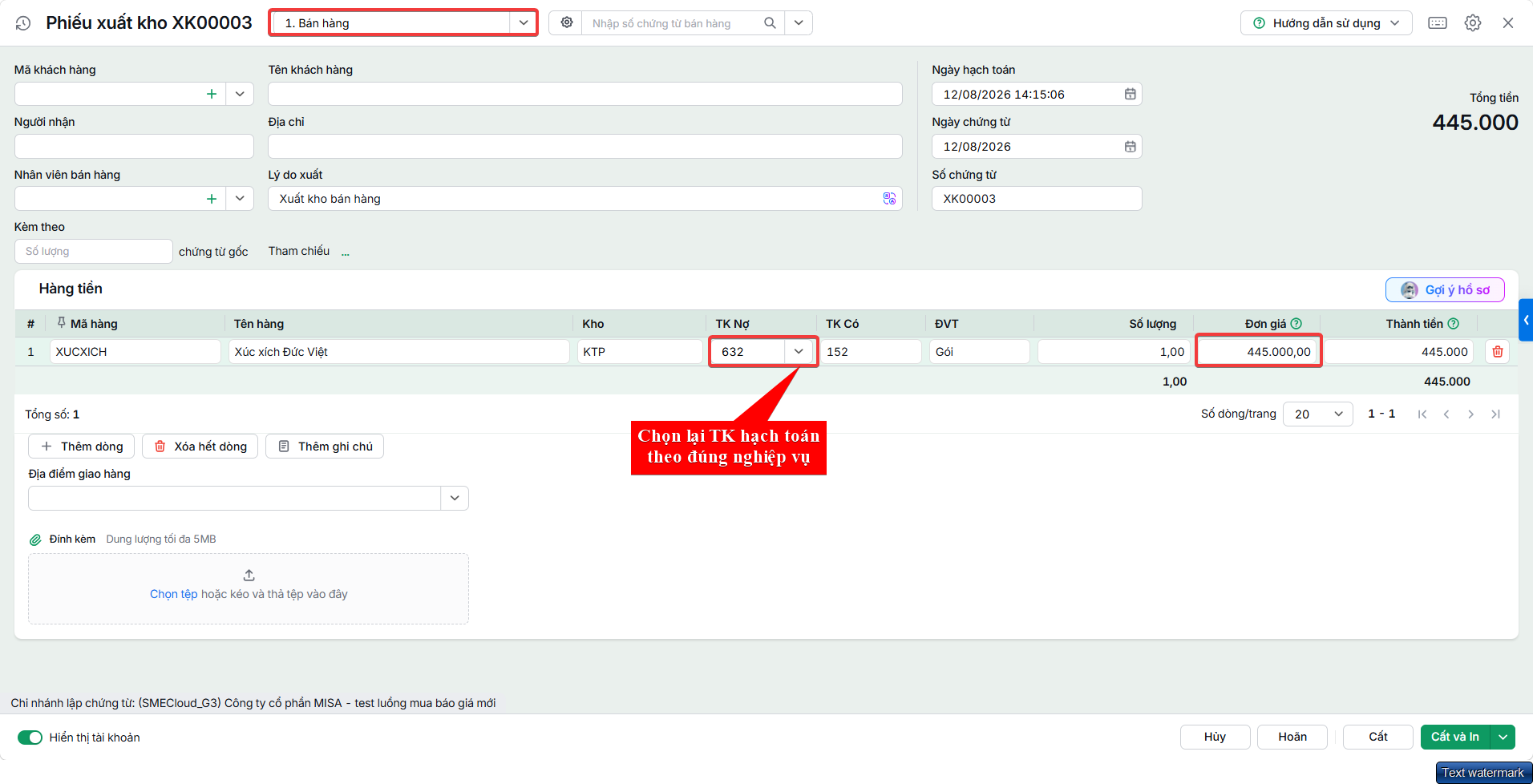Open calendar for Ngày hạch toán

(x=1130, y=95)
